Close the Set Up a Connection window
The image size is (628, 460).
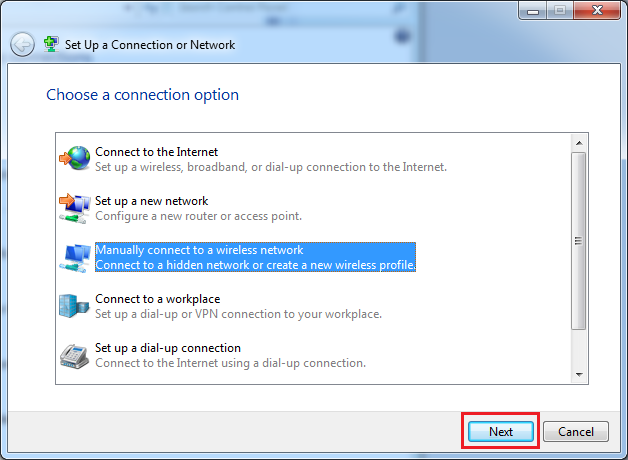pyautogui.click(x=595, y=11)
